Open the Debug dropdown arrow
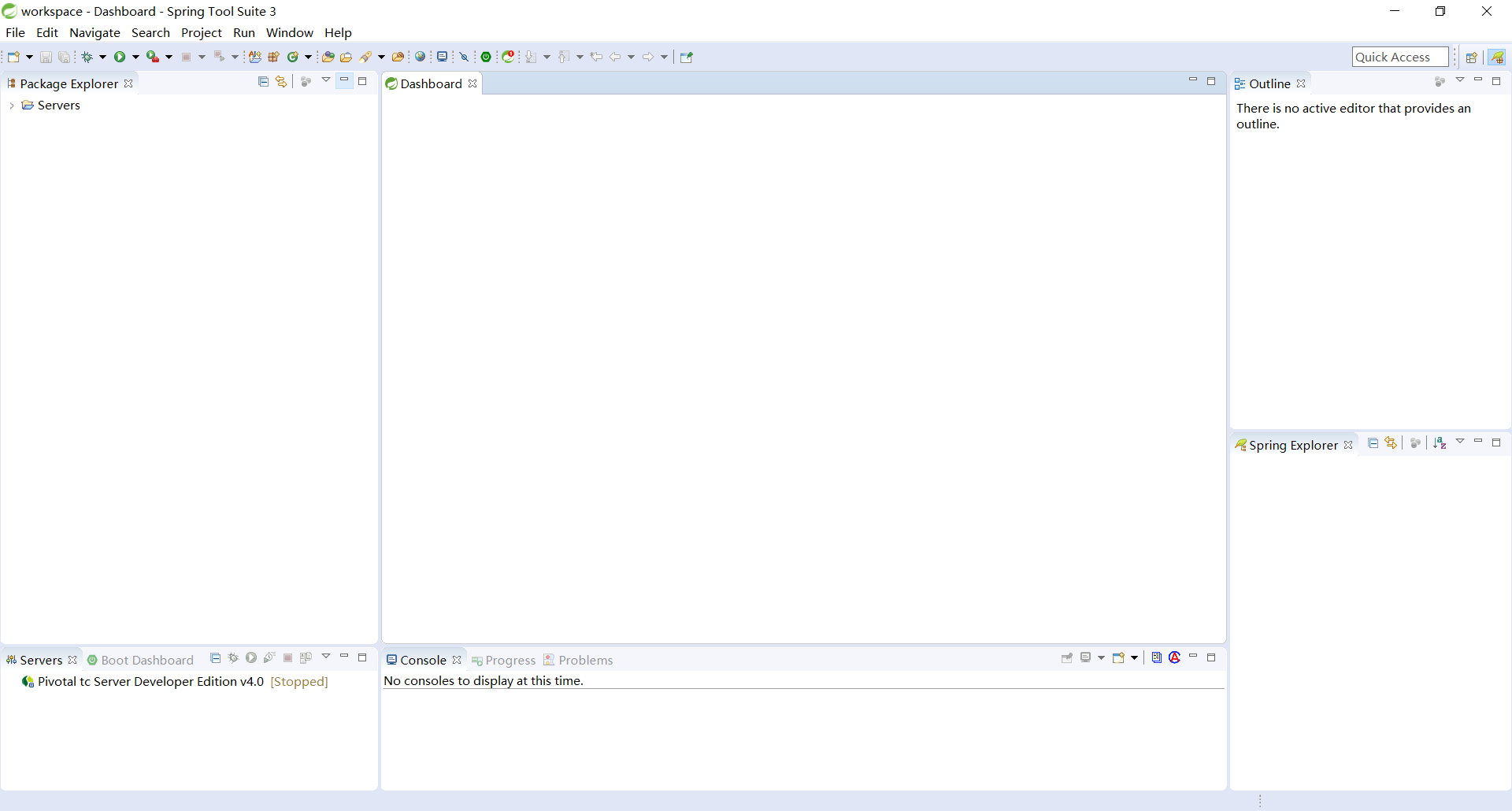The image size is (1512, 811). pyautogui.click(x=102, y=57)
